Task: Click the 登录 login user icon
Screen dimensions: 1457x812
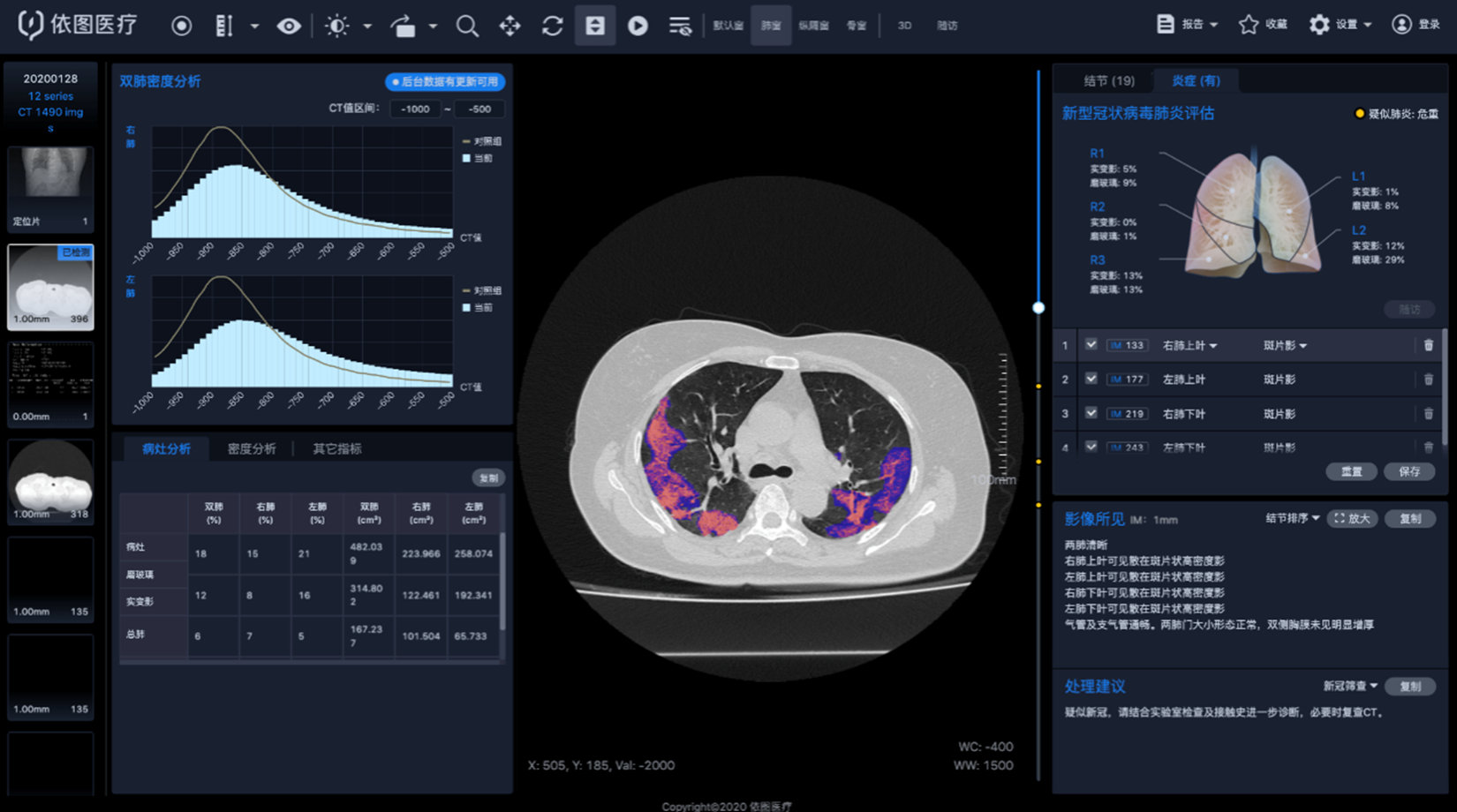Action: [x=1415, y=25]
